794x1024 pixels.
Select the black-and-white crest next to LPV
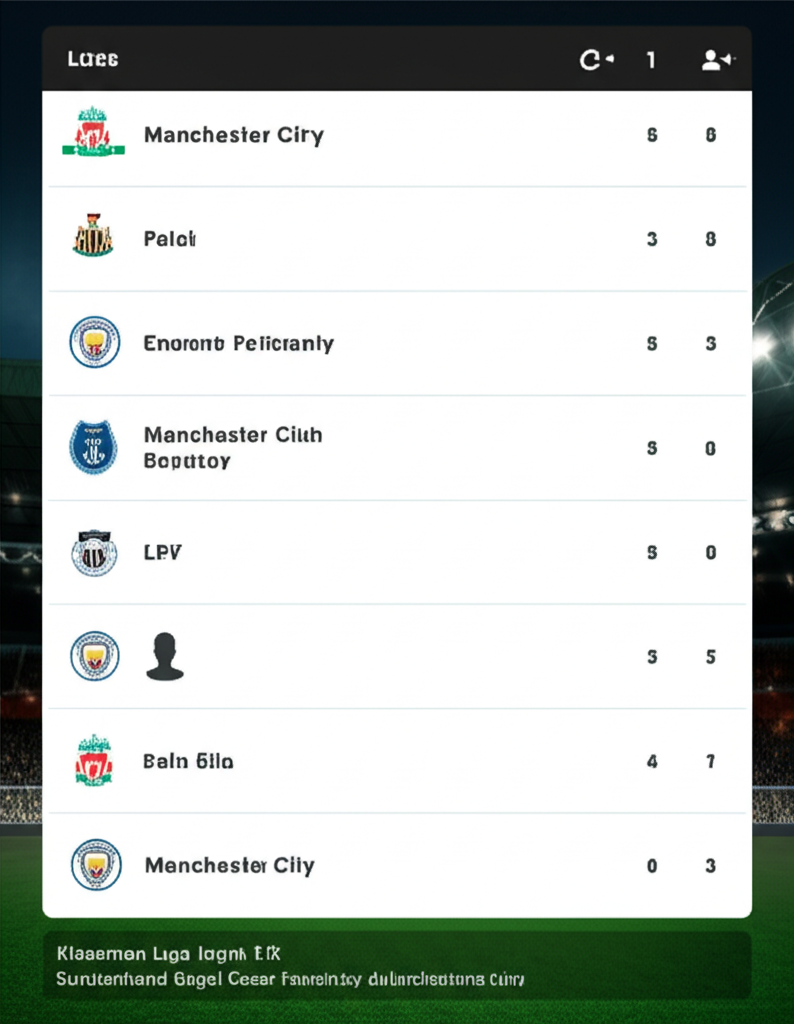coord(94,552)
